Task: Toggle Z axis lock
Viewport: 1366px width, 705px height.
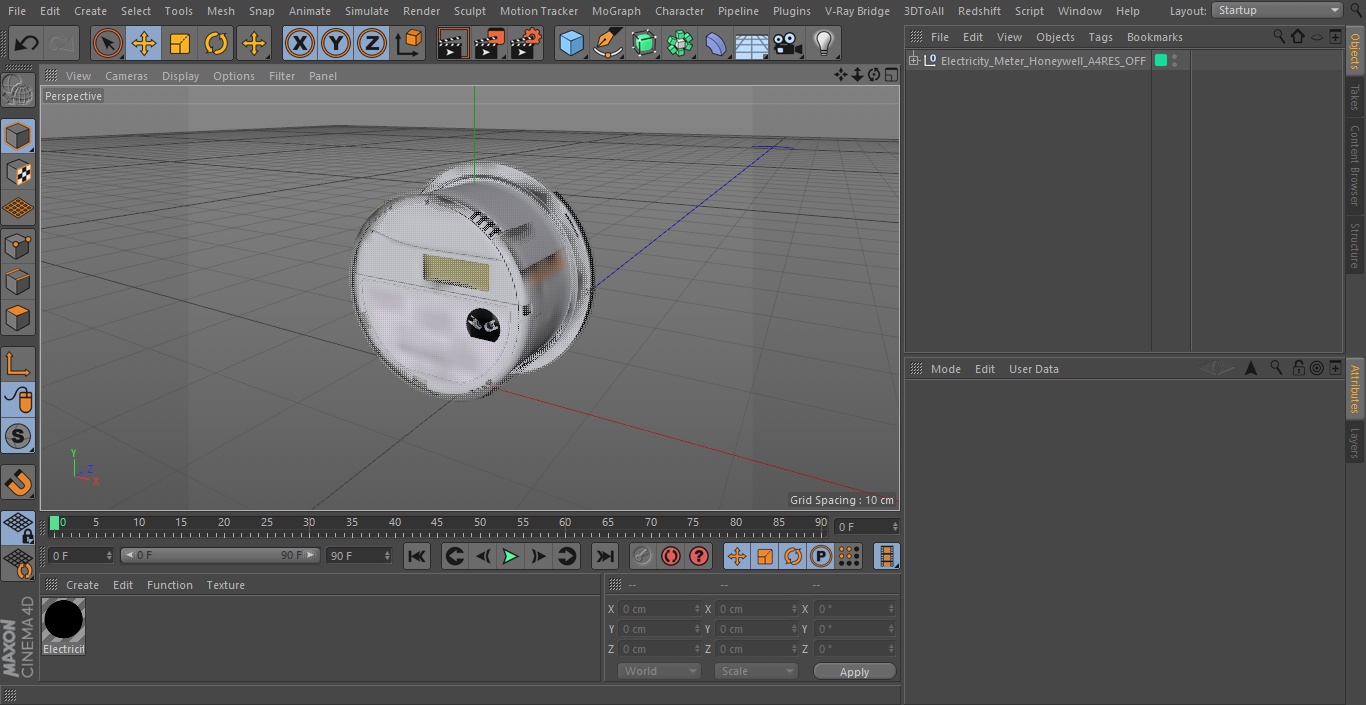Action: coord(371,43)
